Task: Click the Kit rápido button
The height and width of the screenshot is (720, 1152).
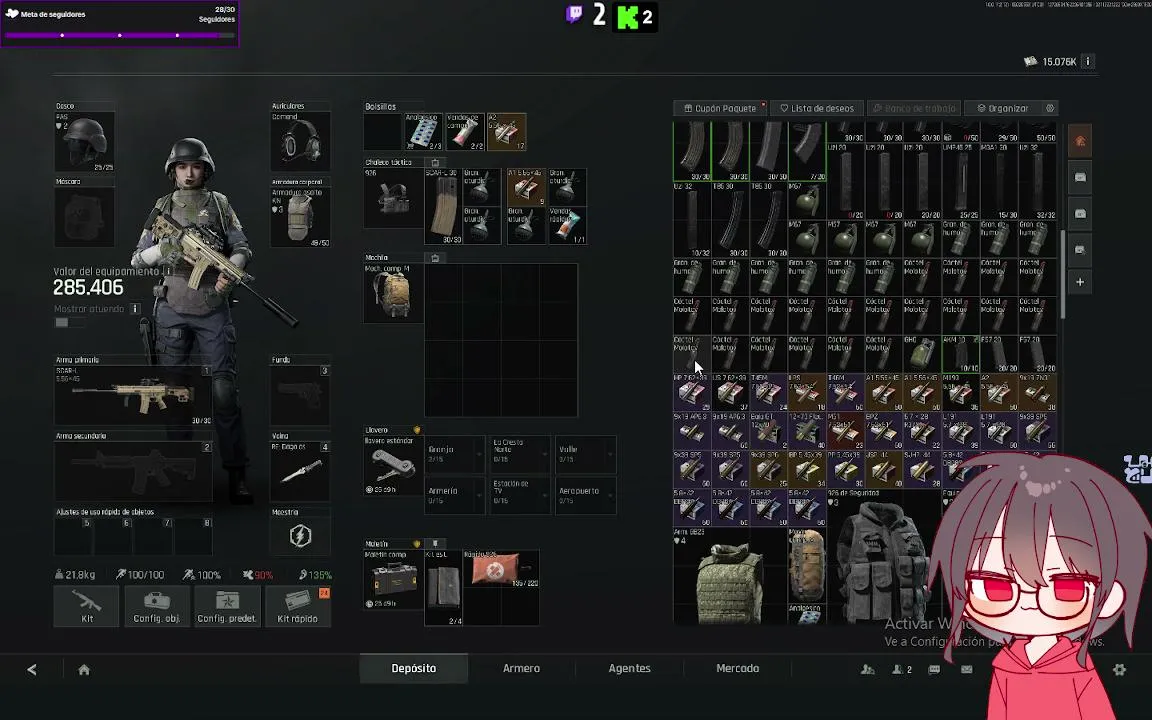Action: pos(298,606)
